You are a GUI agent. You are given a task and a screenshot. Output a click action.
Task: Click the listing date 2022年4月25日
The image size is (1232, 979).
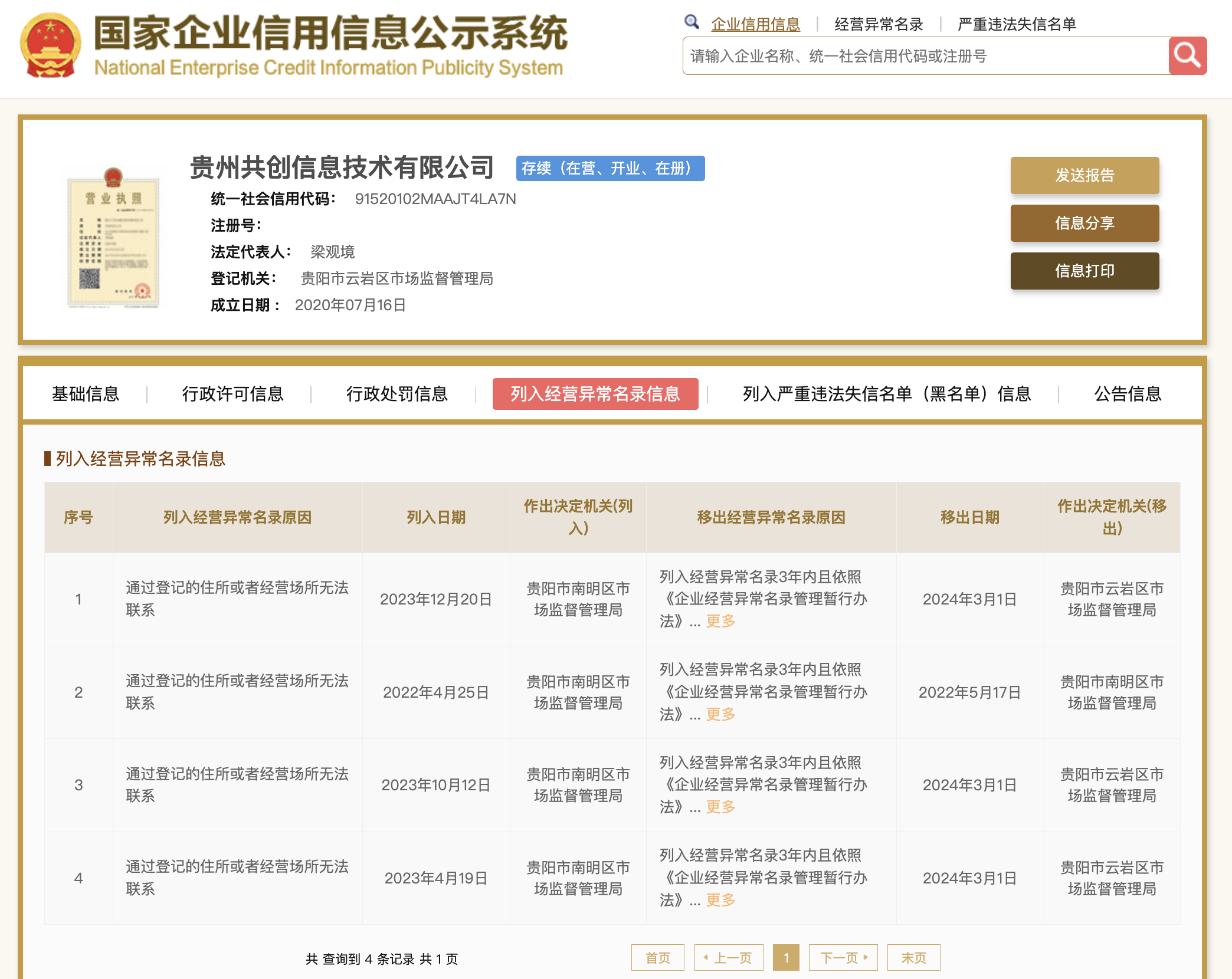point(436,692)
